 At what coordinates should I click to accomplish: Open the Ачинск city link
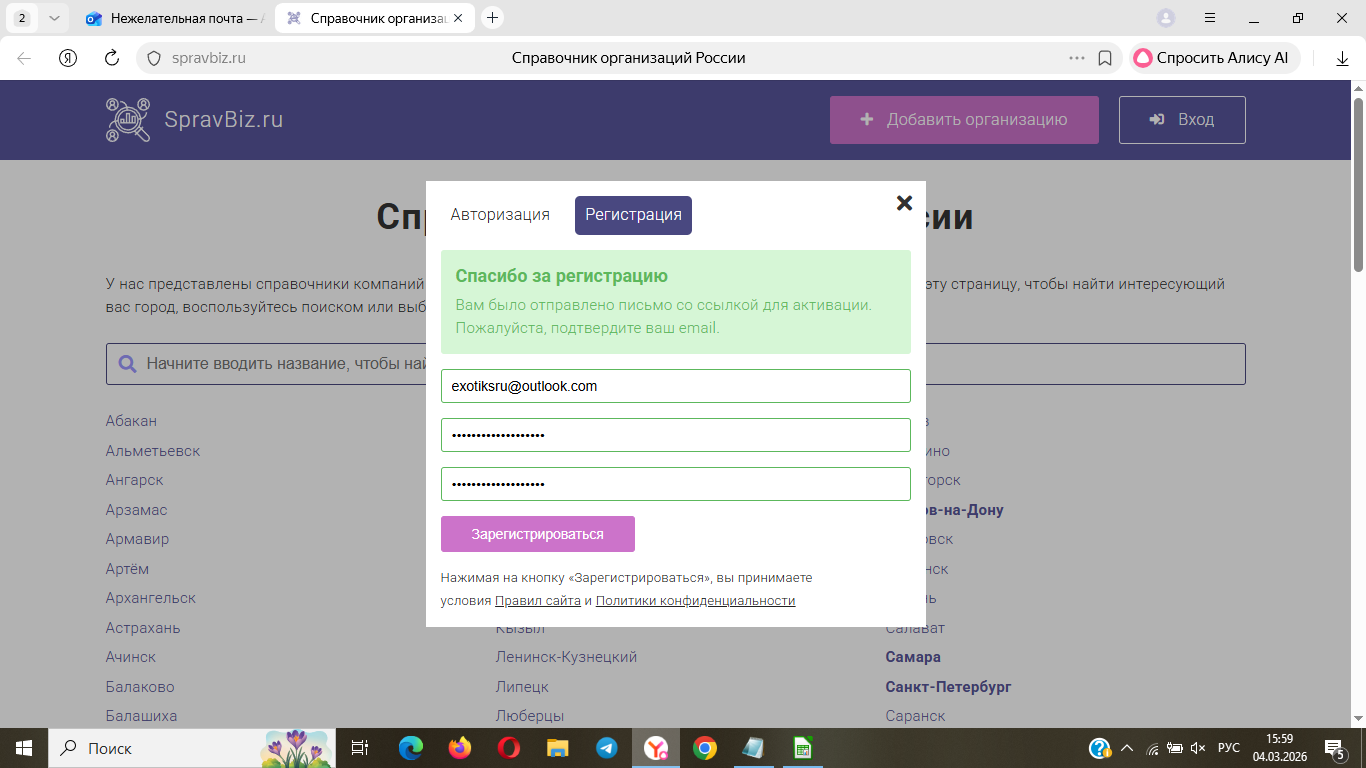point(131,657)
